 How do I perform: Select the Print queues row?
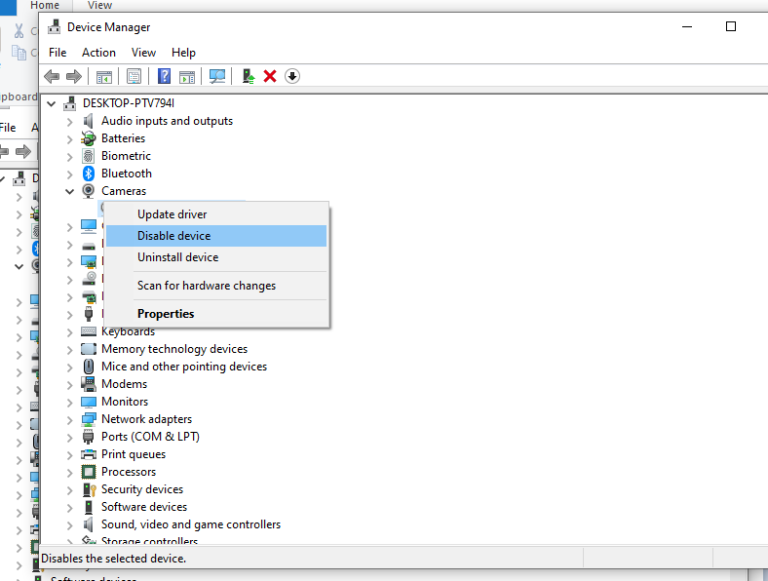[133, 454]
